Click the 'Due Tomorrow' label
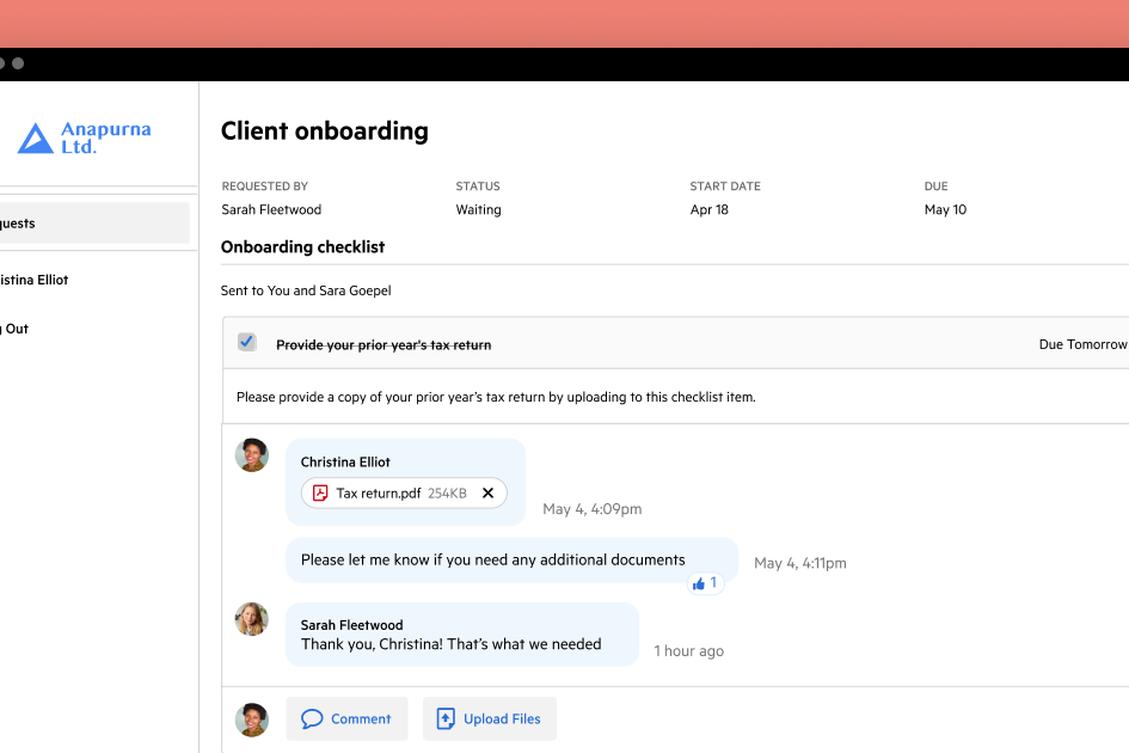The width and height of the screenshot is (1129, 753). (x=1083, y=344)
